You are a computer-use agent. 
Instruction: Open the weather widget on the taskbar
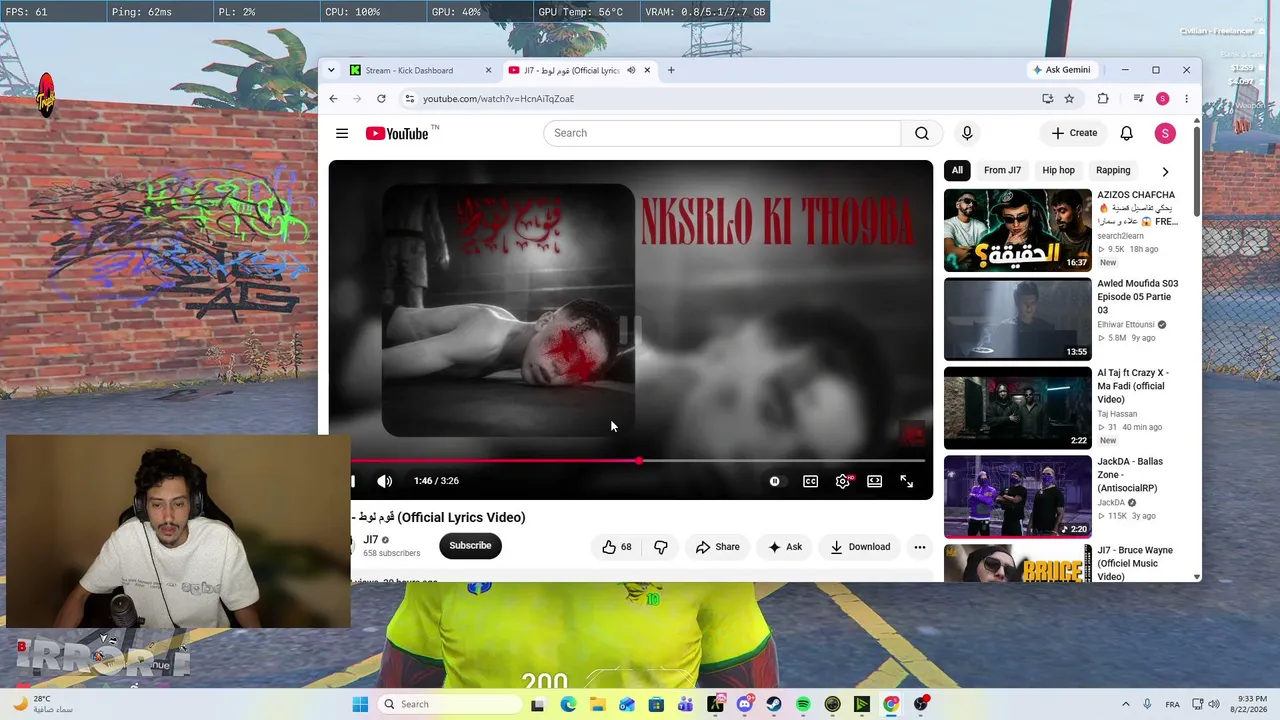tap(44, 704)
